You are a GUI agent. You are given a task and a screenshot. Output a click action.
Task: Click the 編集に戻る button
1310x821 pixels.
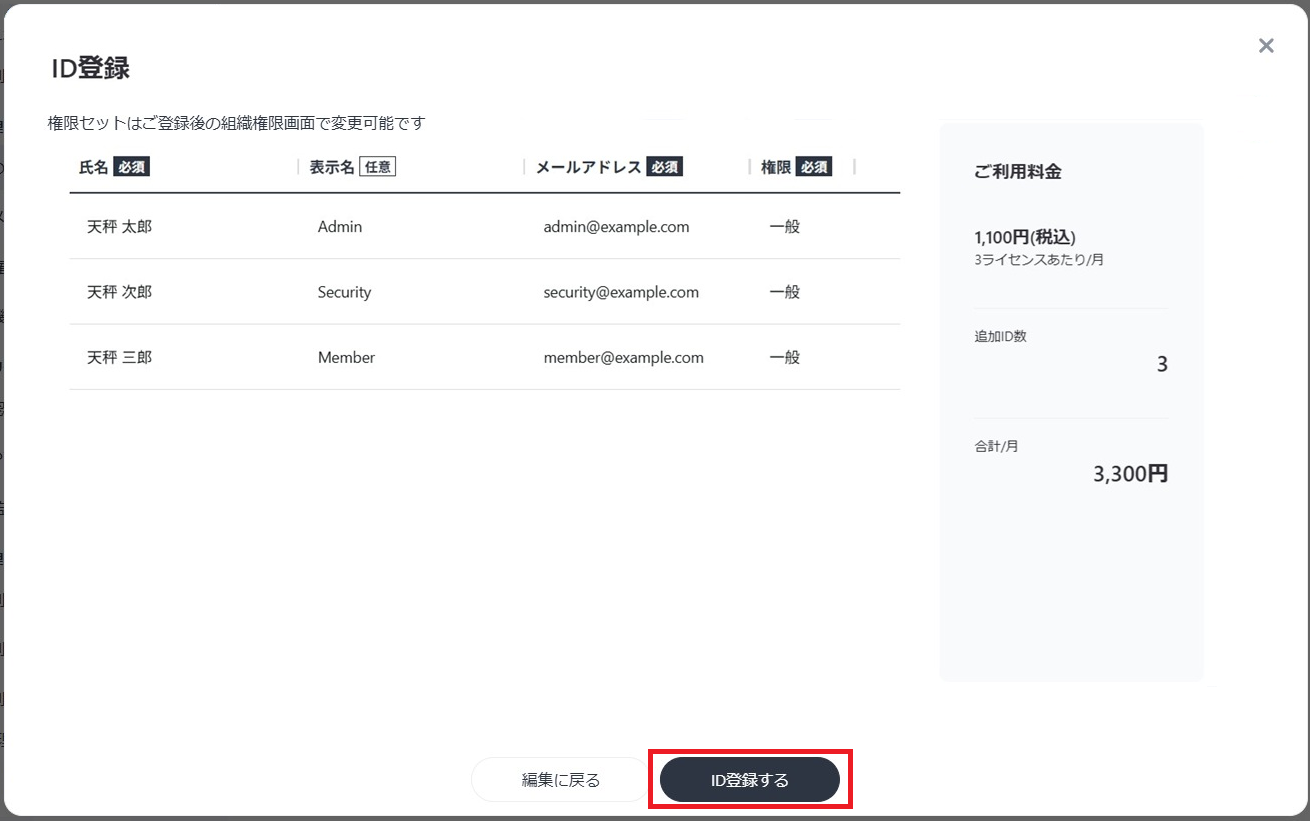coord(560,780)
